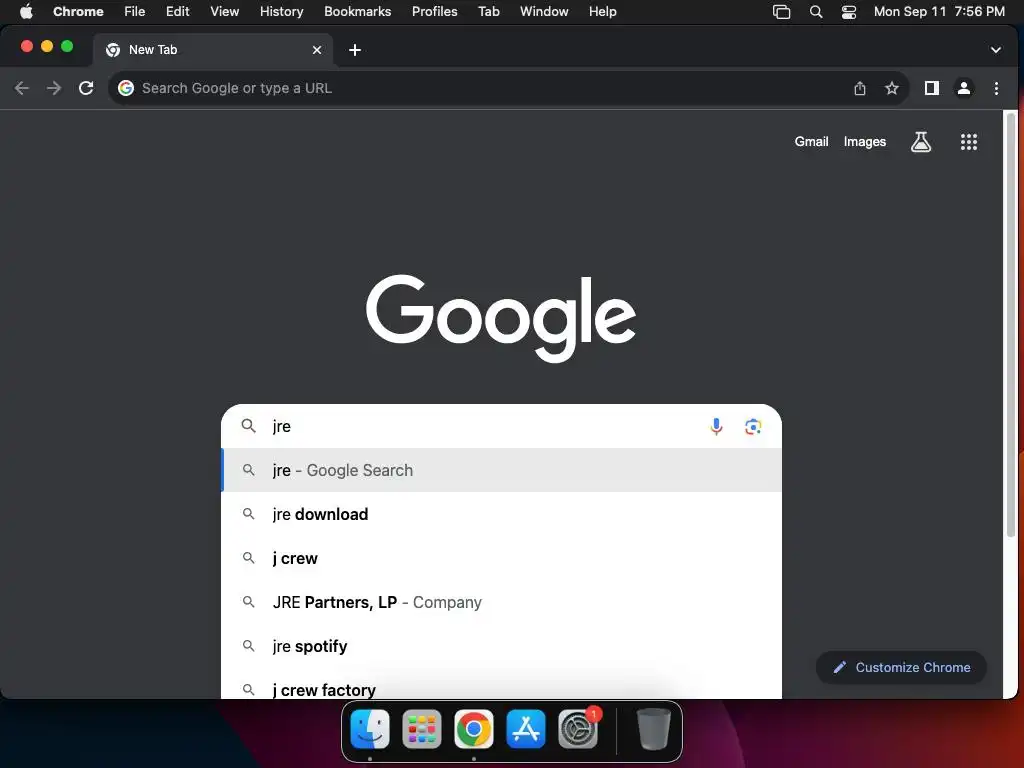Screen dimensions: 1024x768
Task: Open Trash in the Dock
Action: coord(653,729)
